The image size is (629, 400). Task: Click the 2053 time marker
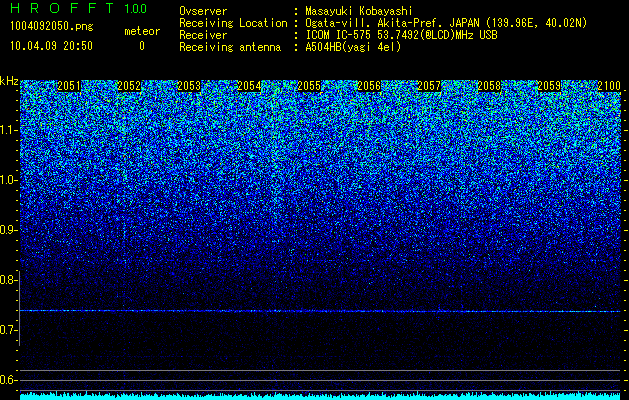pos(189,86)
